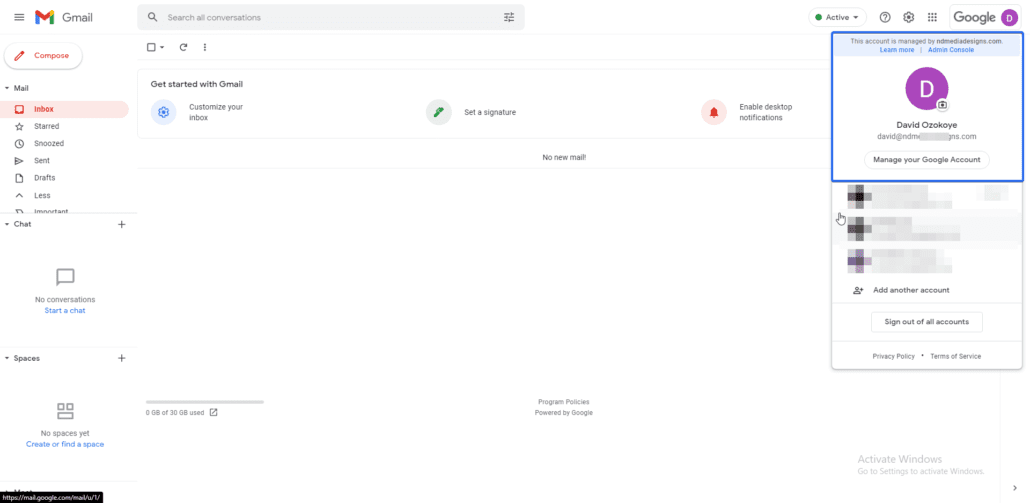The width and height of the screenshot is (1030, 503).
Task: Click Add another account
Action: (910, 290)
